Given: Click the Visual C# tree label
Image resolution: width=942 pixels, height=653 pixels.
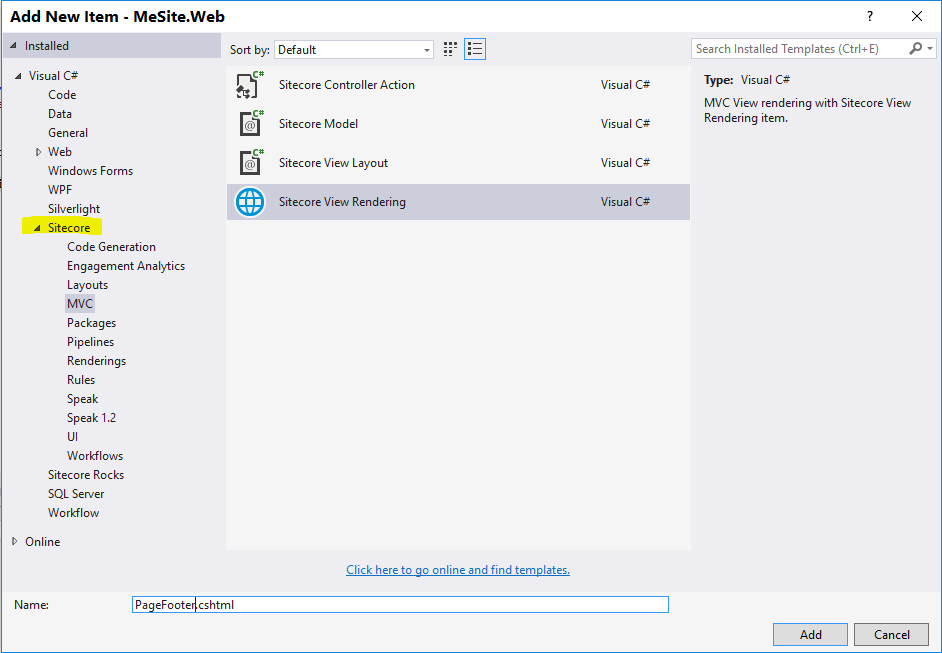Looking at the screenshot, I should pyautogui.click(x=53, y=76).
